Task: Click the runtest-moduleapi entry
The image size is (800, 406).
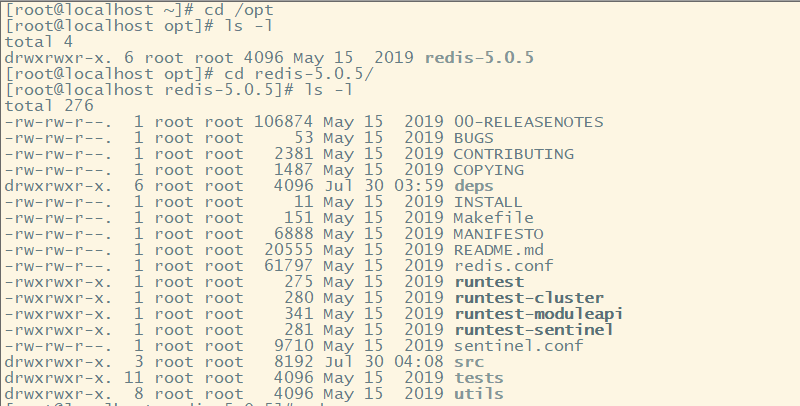Action: (x=539, y=314)
